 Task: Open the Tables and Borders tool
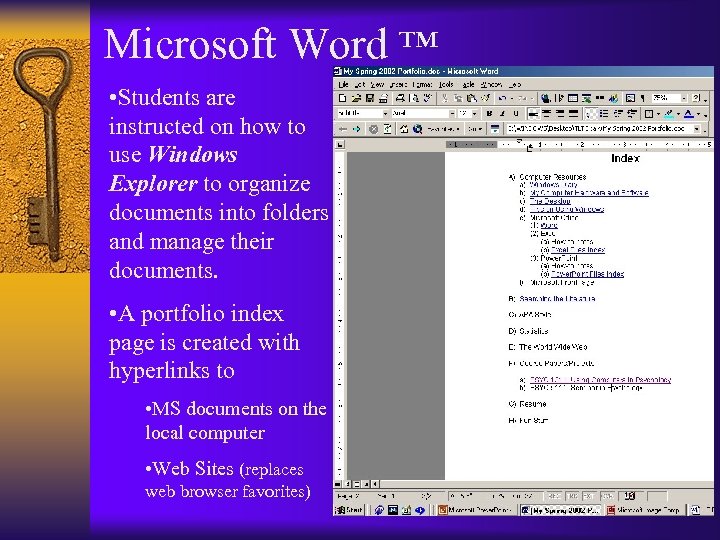[559, 98]
